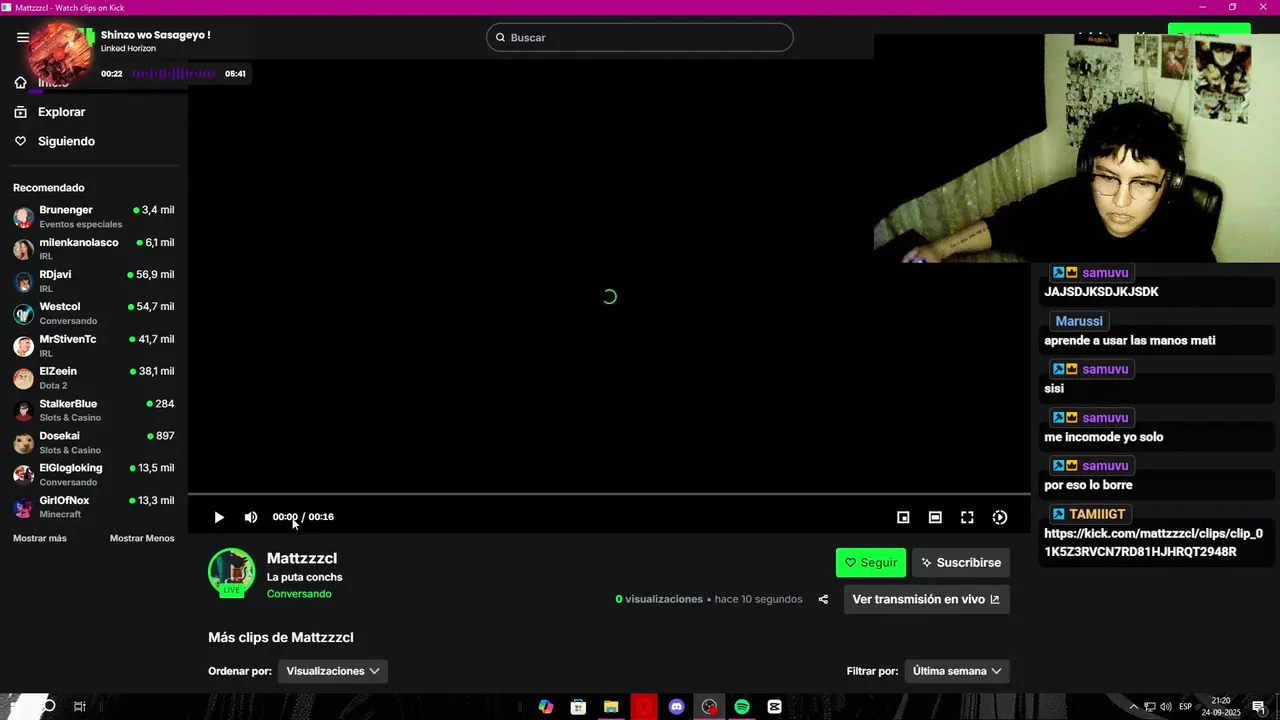Open the Mattzzzcl channel name link
Screen dimensions: 1280x720
(302, 558)
